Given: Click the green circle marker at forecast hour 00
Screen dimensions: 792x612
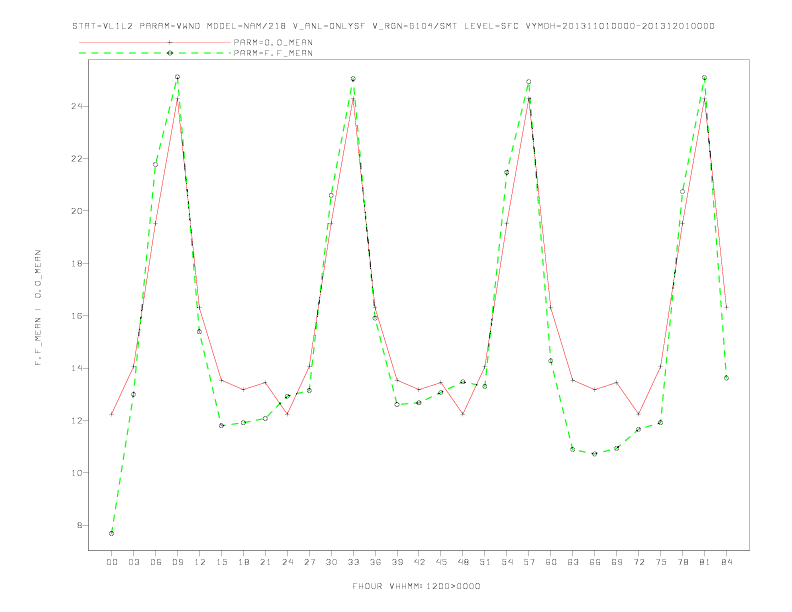Looking at the screenshot, I should (112, 533).
